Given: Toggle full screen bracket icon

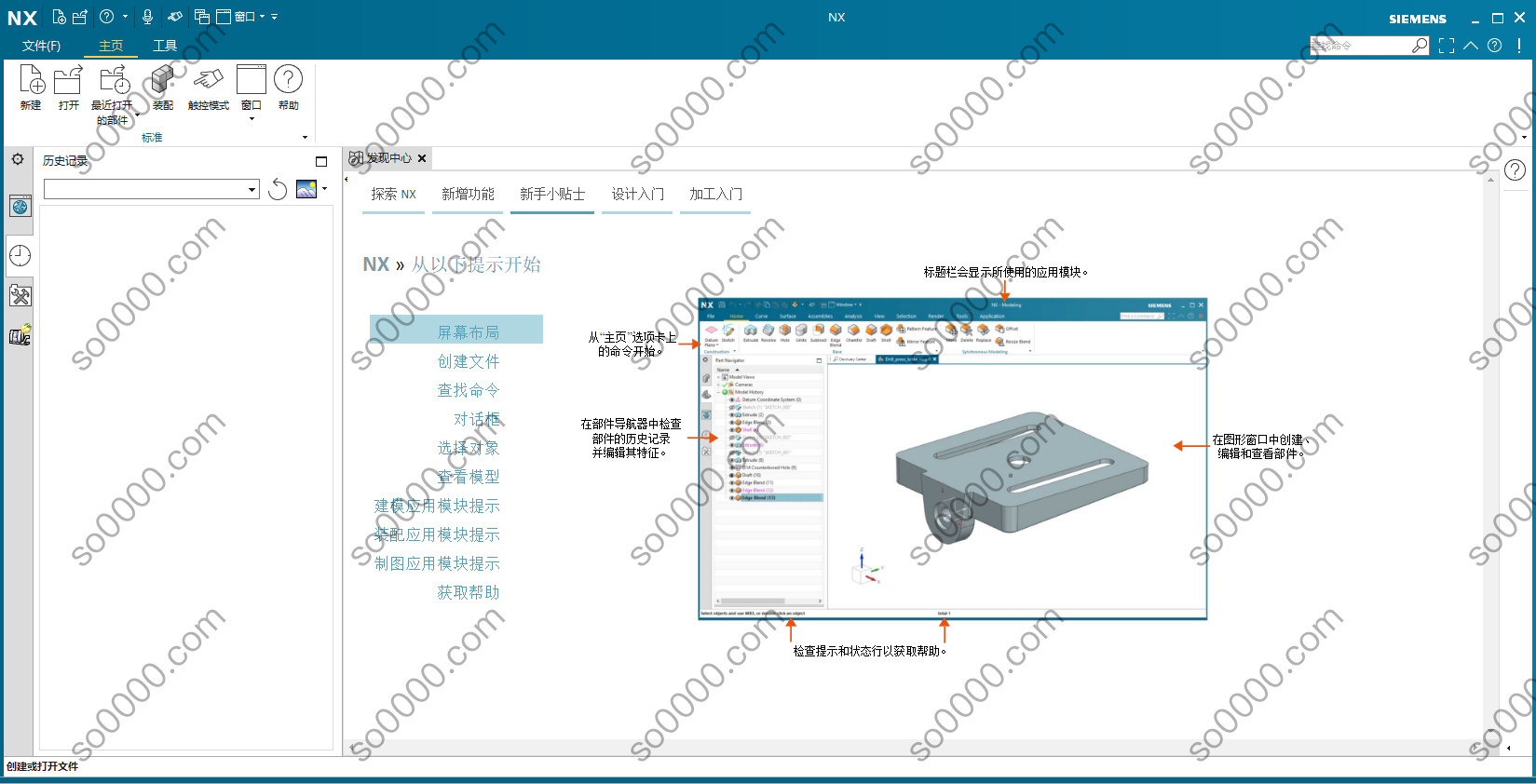Looking at the screenshot, I should [1447, 46].
